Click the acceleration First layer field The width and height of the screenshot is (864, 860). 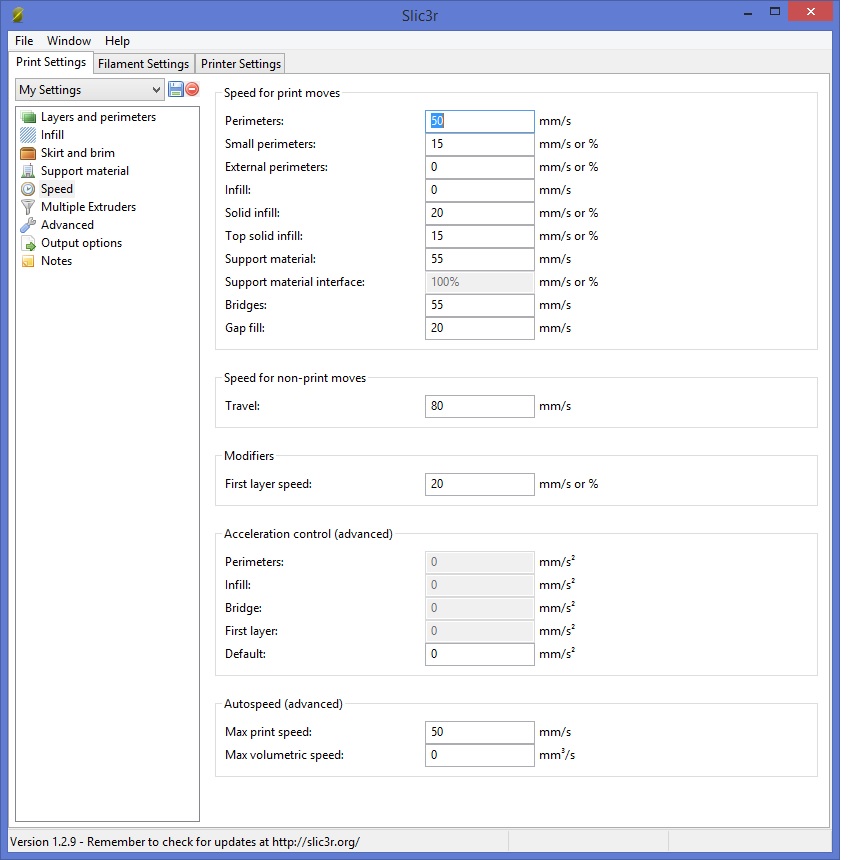click(x=479, y=631)
